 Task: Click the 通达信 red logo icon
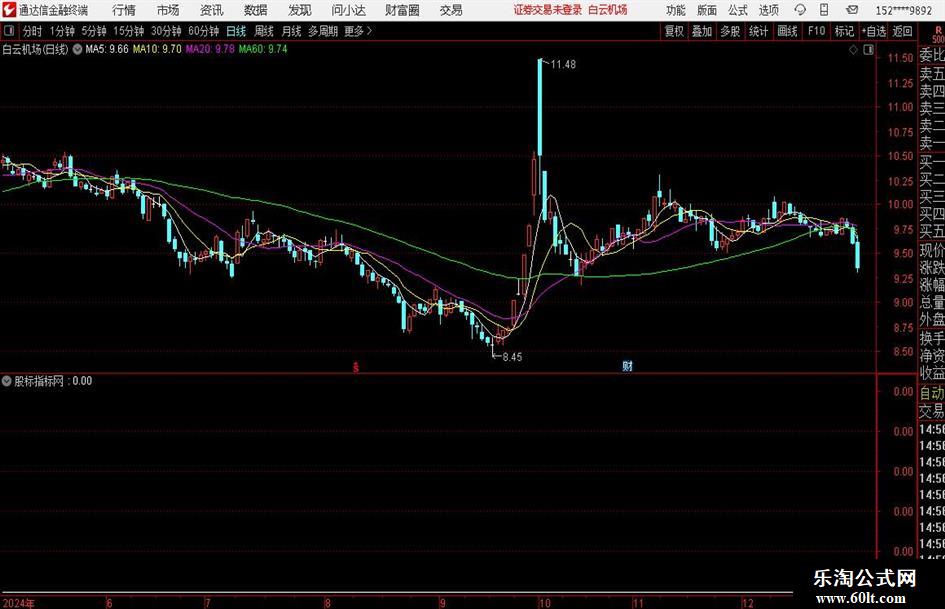point(8,10)
